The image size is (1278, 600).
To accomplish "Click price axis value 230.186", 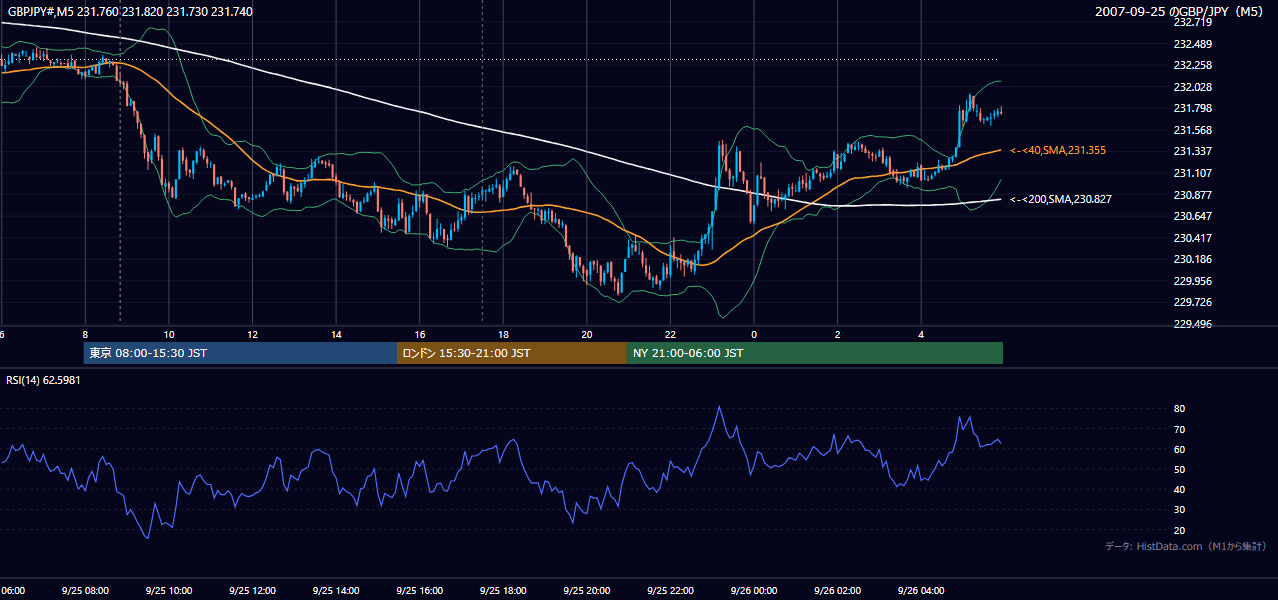I will (x=1192, y=259).
